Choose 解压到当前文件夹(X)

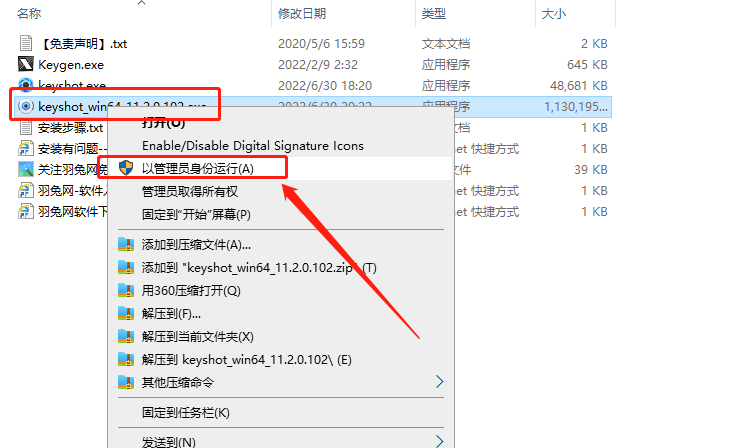point(198,337)
